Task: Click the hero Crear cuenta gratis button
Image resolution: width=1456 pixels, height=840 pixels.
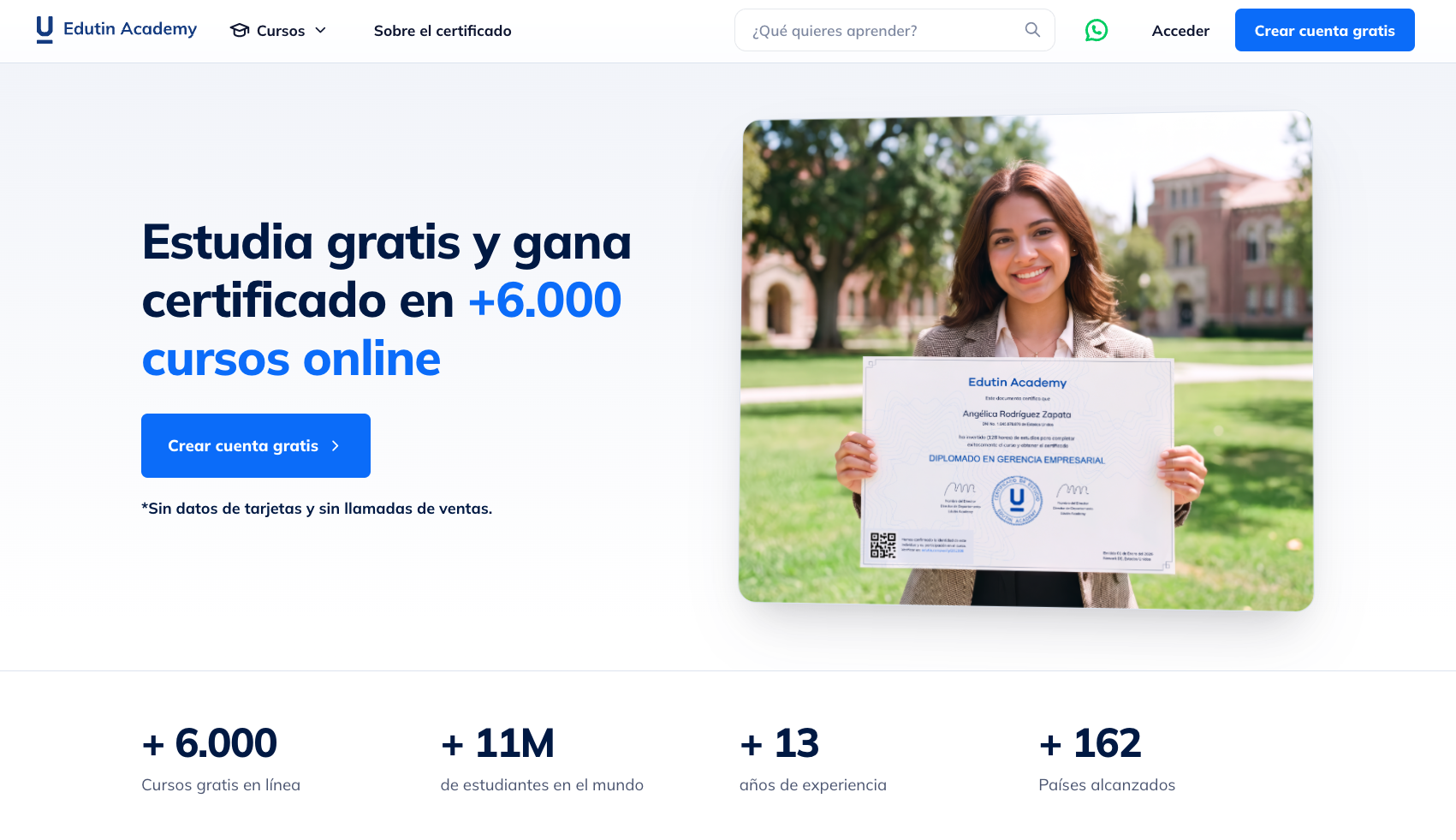Action: coord(256,445)
